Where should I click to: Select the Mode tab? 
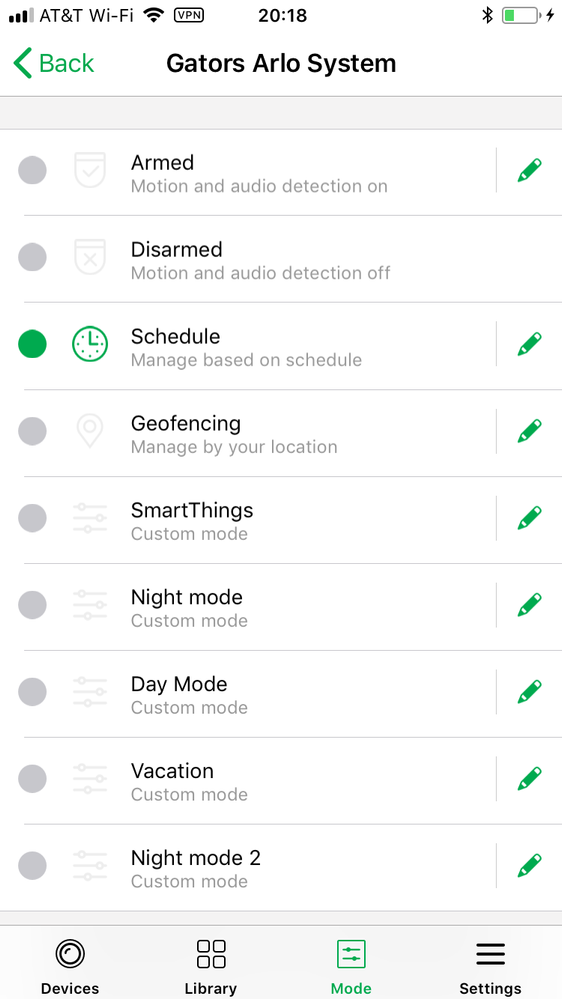351,967
